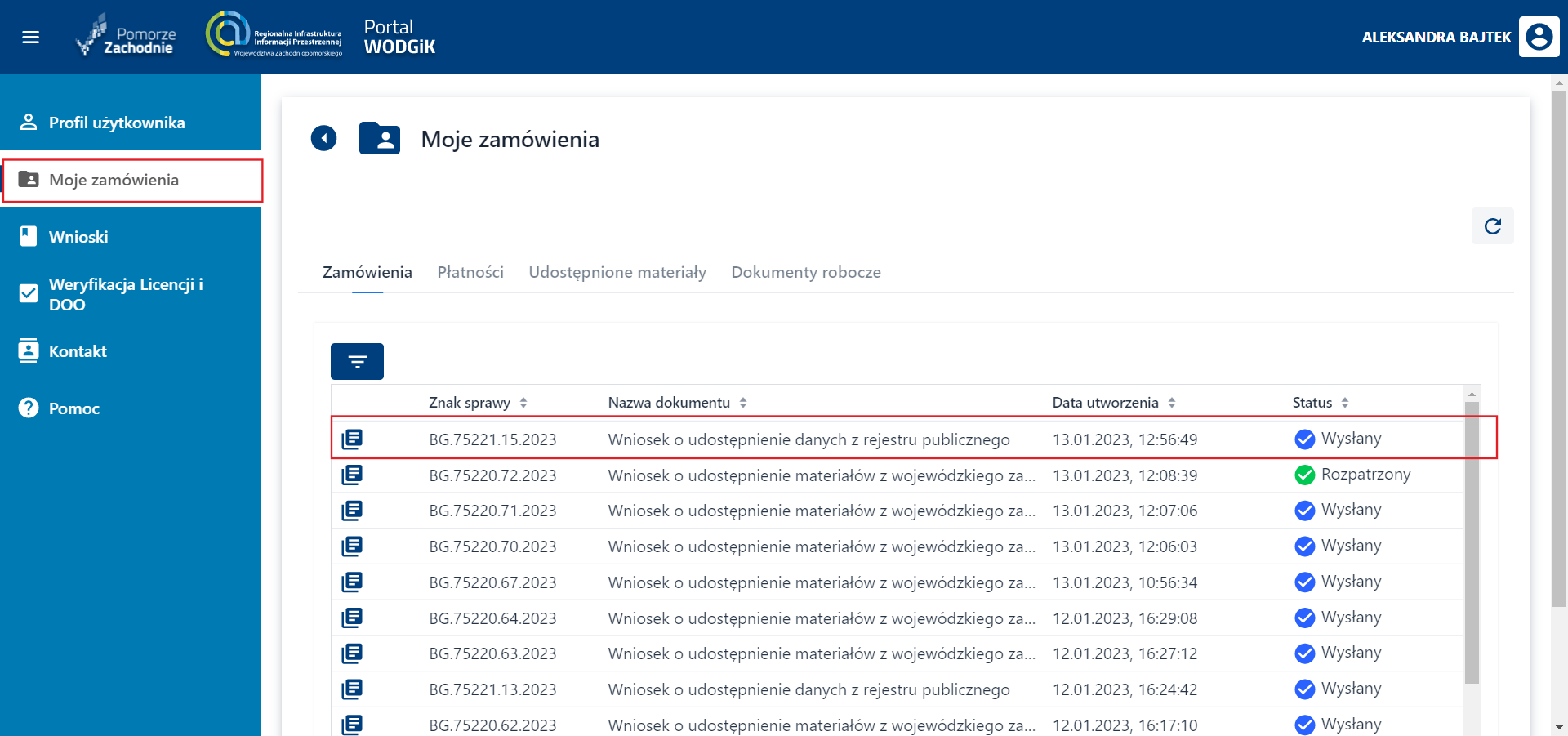Open the filter options in the orders table
1568x736 pixels.
(357, 360)
